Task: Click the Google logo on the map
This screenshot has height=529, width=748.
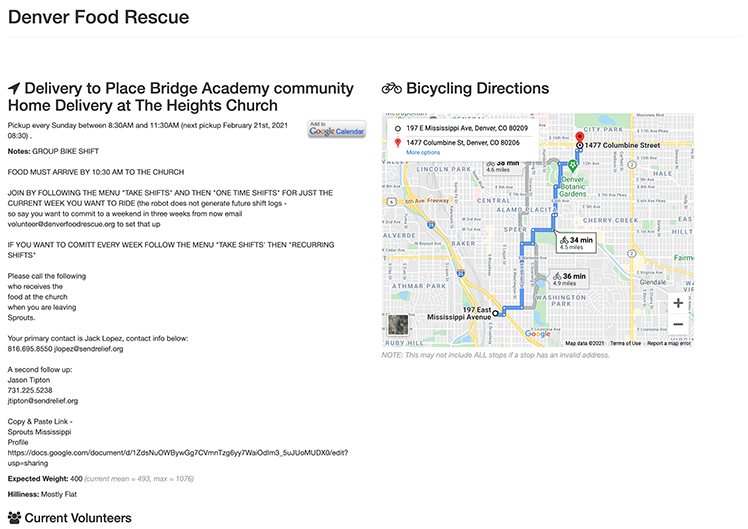Action: (538, 334)
